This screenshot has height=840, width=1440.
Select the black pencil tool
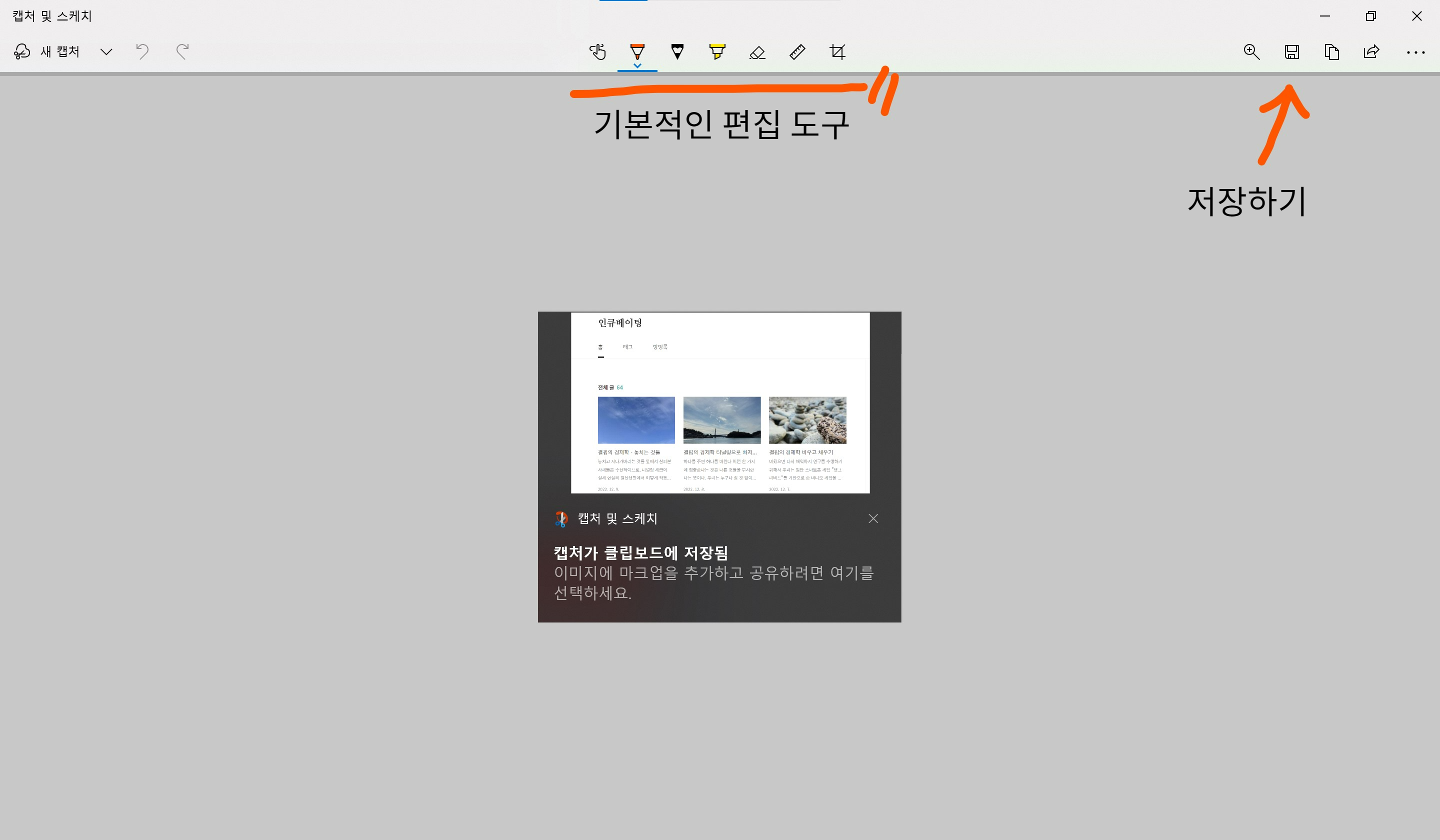[x=677, y=52]
